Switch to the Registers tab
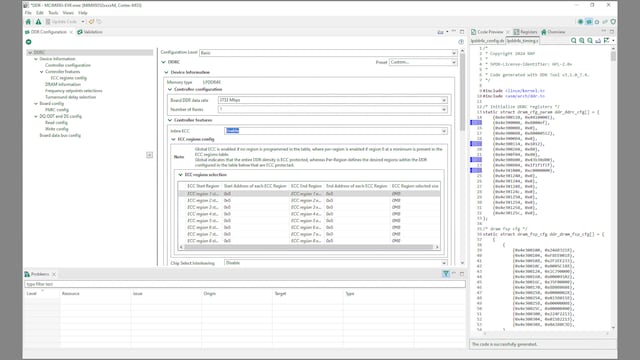 (525, 32)
